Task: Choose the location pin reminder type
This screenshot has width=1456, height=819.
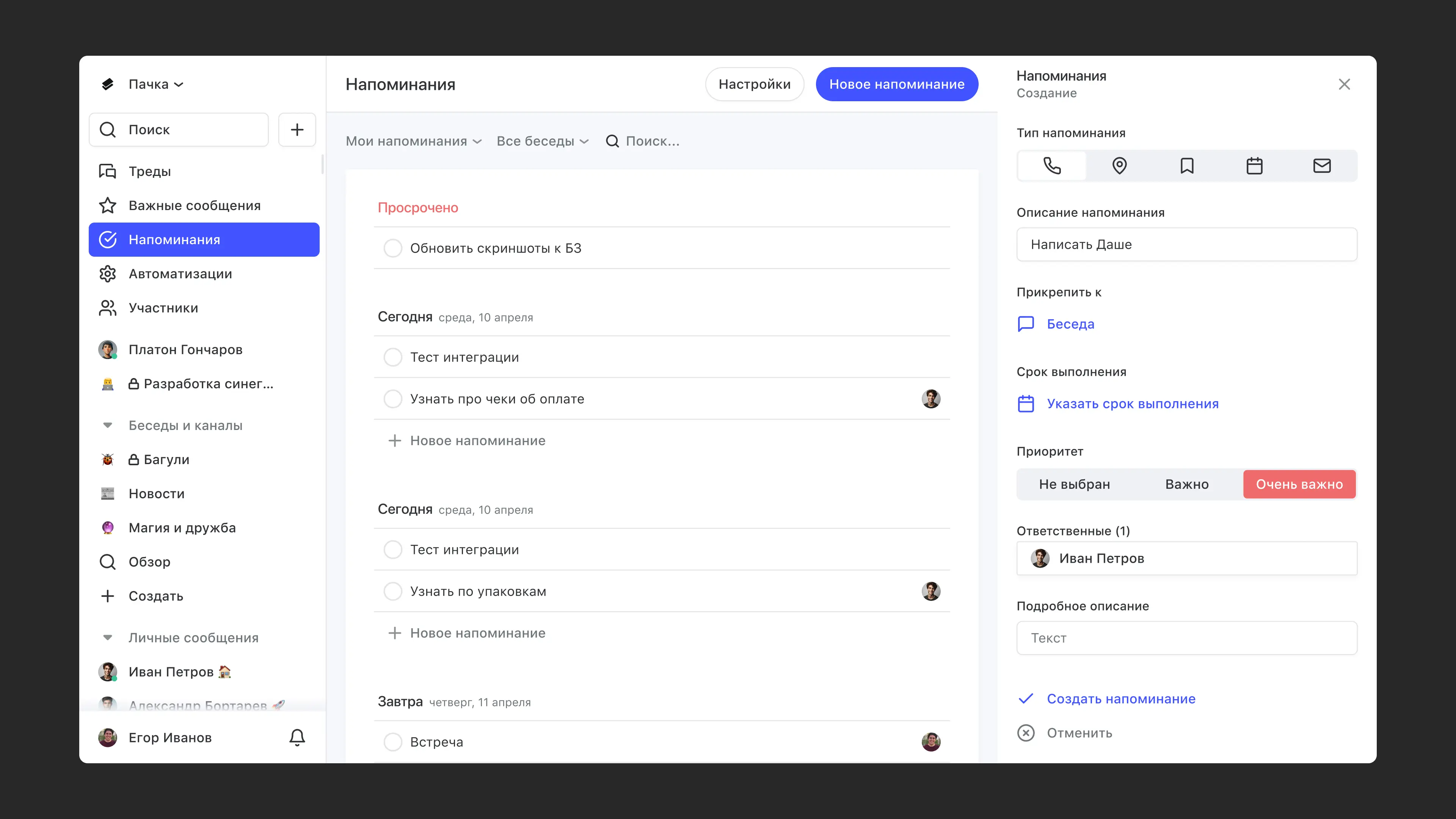Action: [1119, 166]
